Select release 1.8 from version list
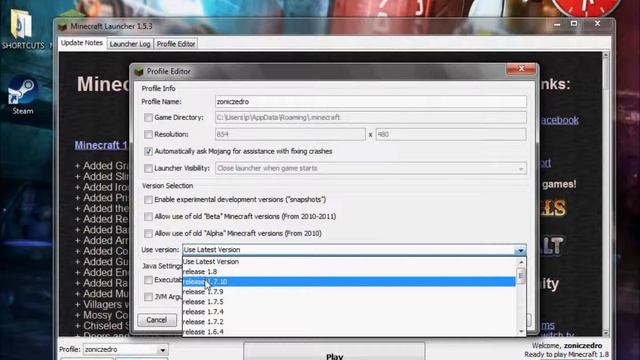This screenshot has height=360, width=640. coord(349,271)
